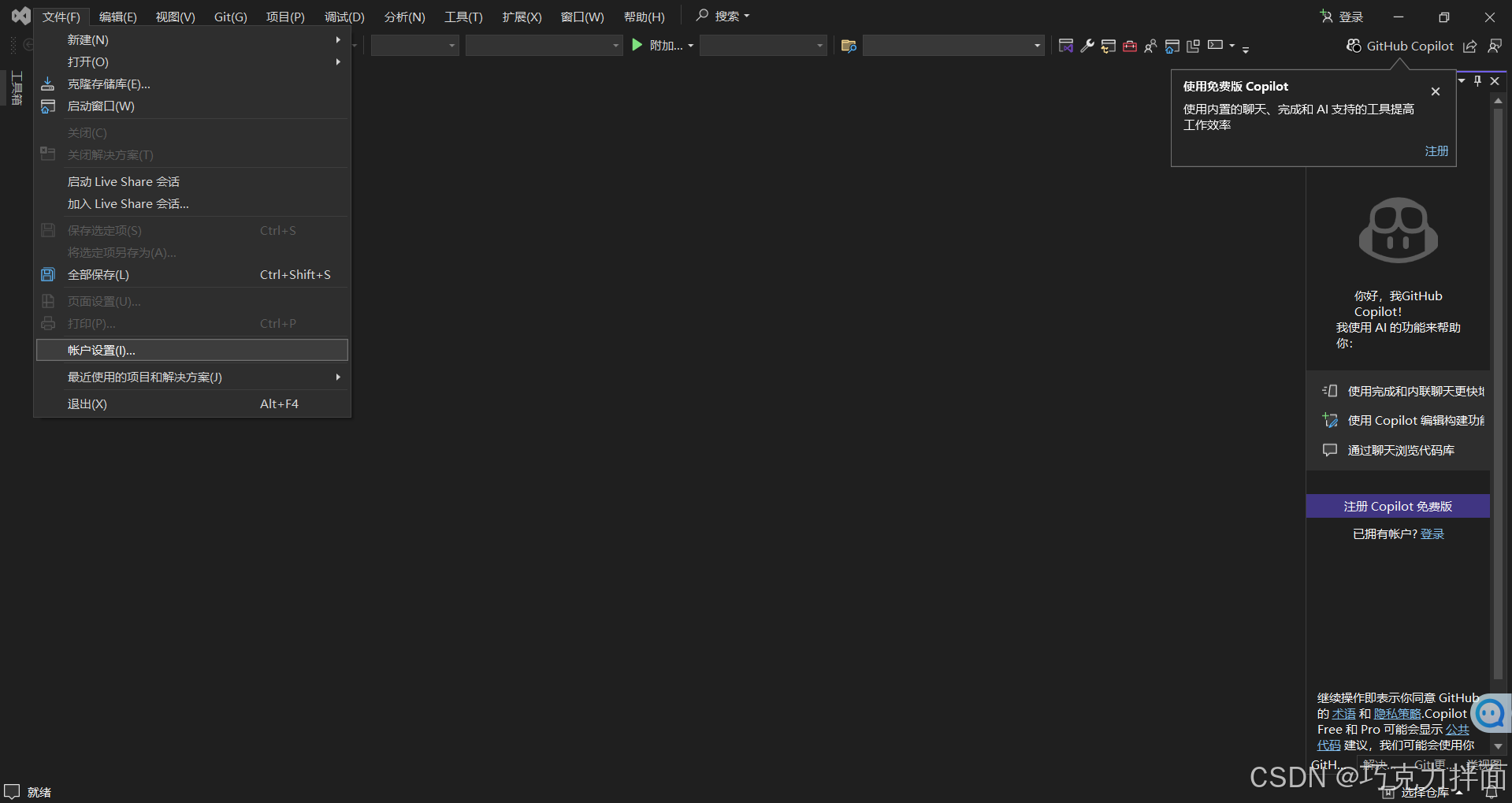Expand the 新建(N) submenu
Screen dimensions: 1512x803
(192, 39)
